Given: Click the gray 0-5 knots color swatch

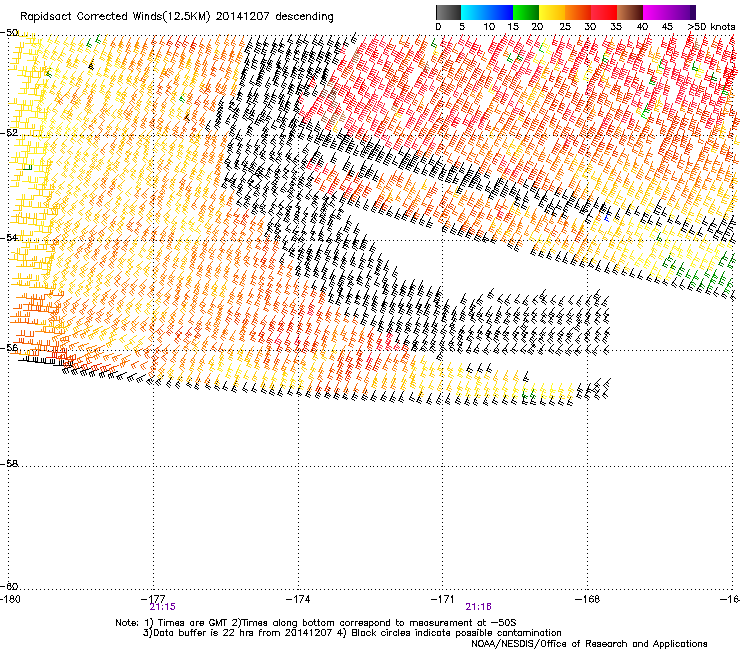Looking at the screenshot, I should pos(448,12).
